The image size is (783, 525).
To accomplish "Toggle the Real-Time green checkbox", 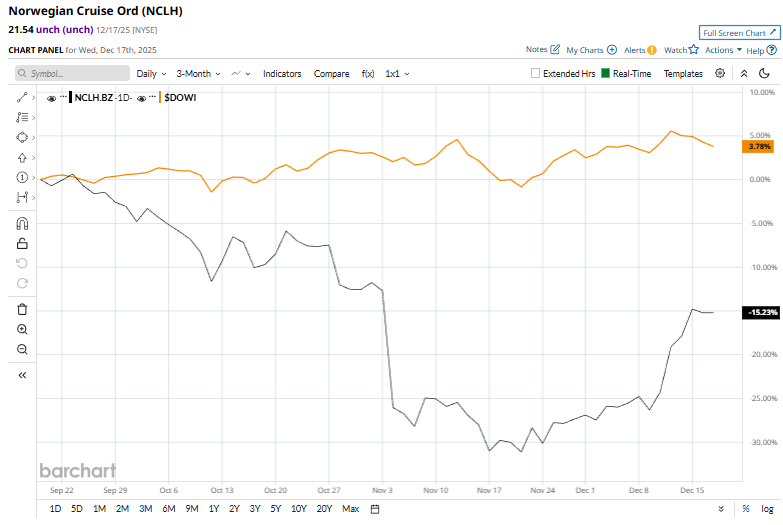I will [x=605, y=73].
